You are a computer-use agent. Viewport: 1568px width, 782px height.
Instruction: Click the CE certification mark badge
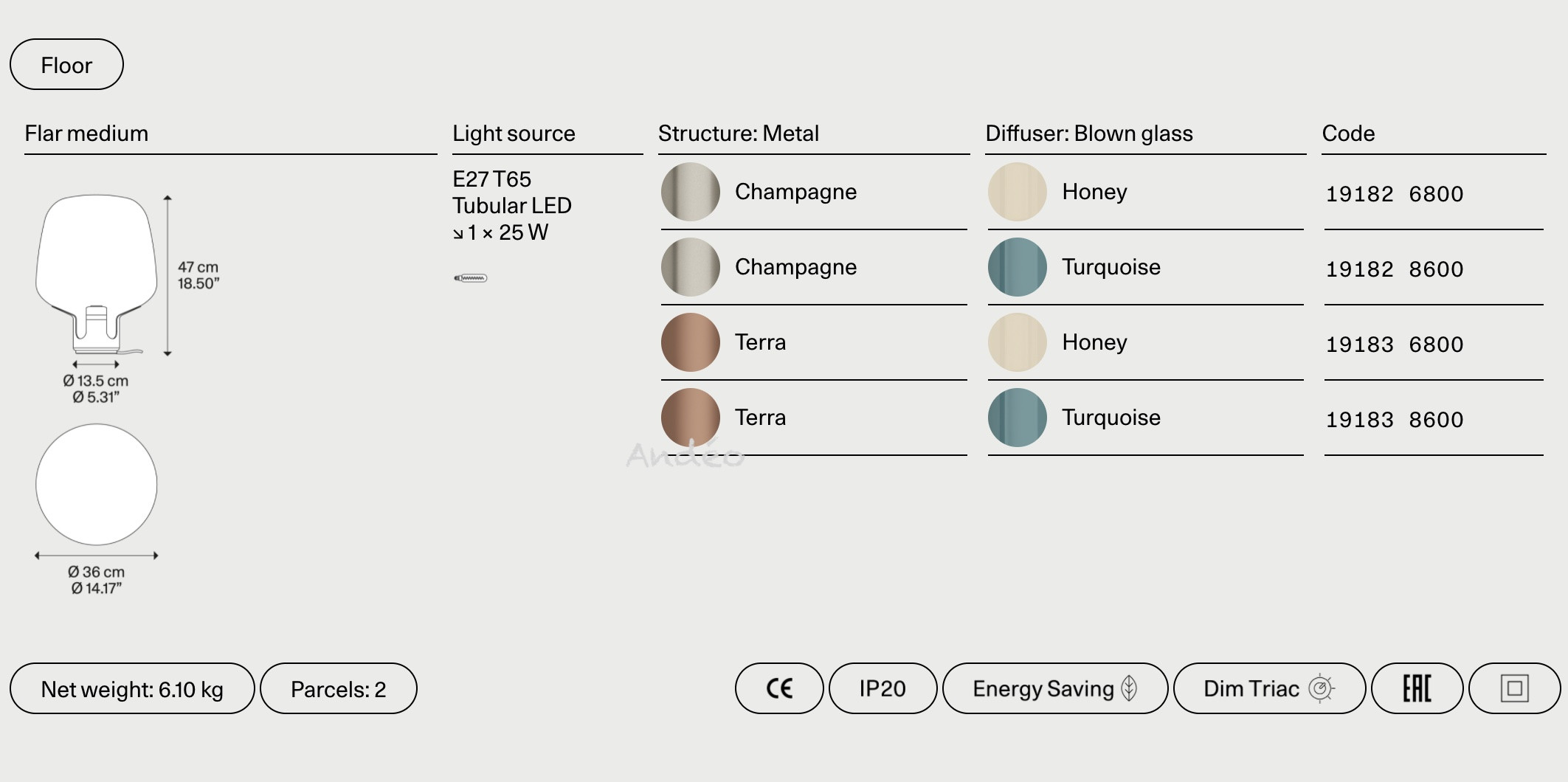[779, 688]
